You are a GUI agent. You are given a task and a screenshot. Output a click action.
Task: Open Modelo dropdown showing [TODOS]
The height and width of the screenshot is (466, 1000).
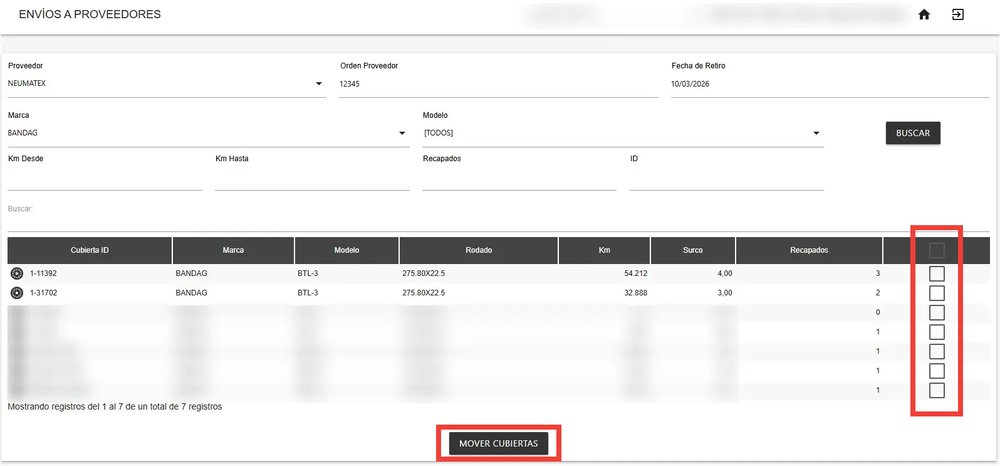[622, 133]
